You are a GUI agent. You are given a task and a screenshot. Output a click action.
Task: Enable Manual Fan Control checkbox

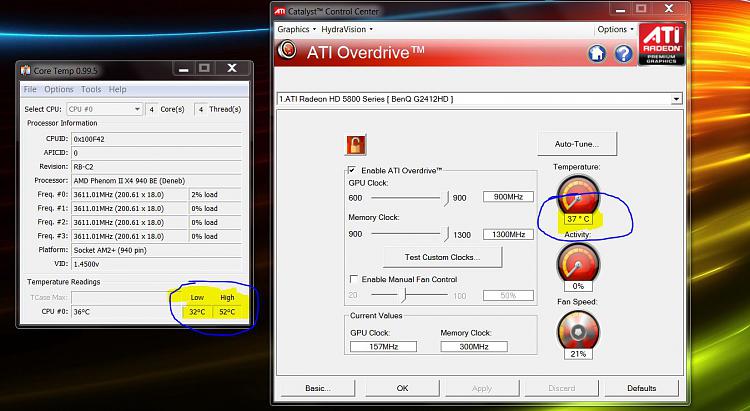click(353, 278)
